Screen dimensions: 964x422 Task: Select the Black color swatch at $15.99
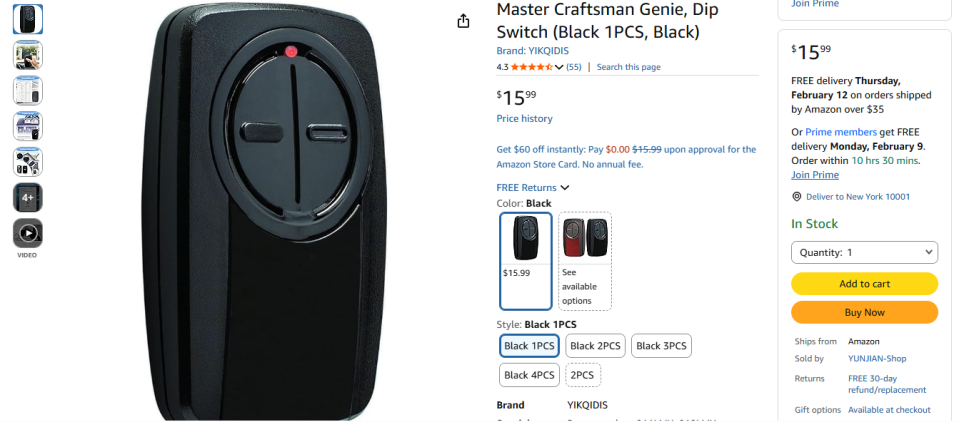tap(525, 260)
